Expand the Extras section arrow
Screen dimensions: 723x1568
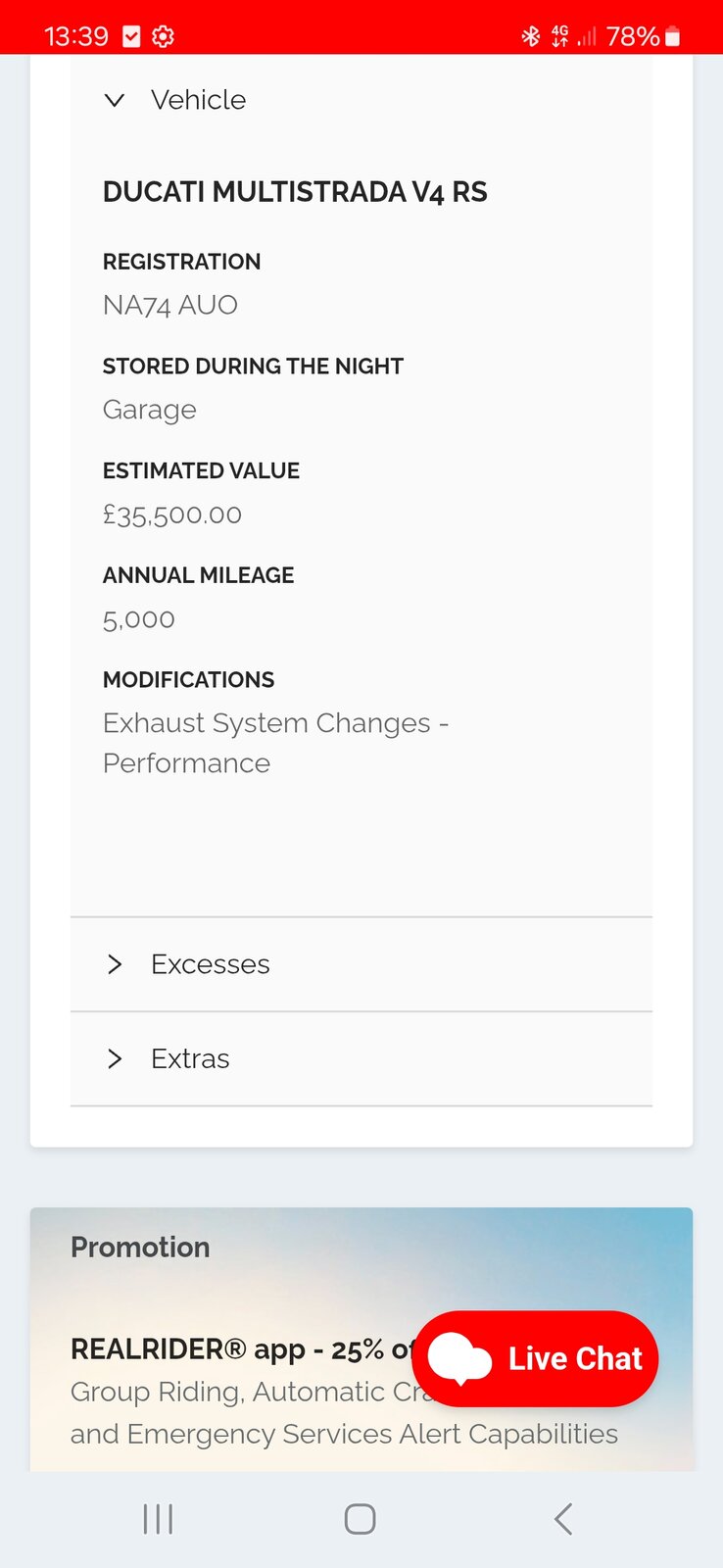pos(115,1058)
